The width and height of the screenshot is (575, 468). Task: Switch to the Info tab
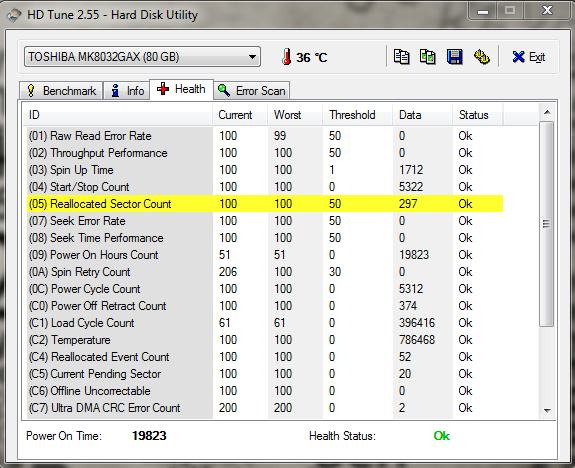point(127,91)
